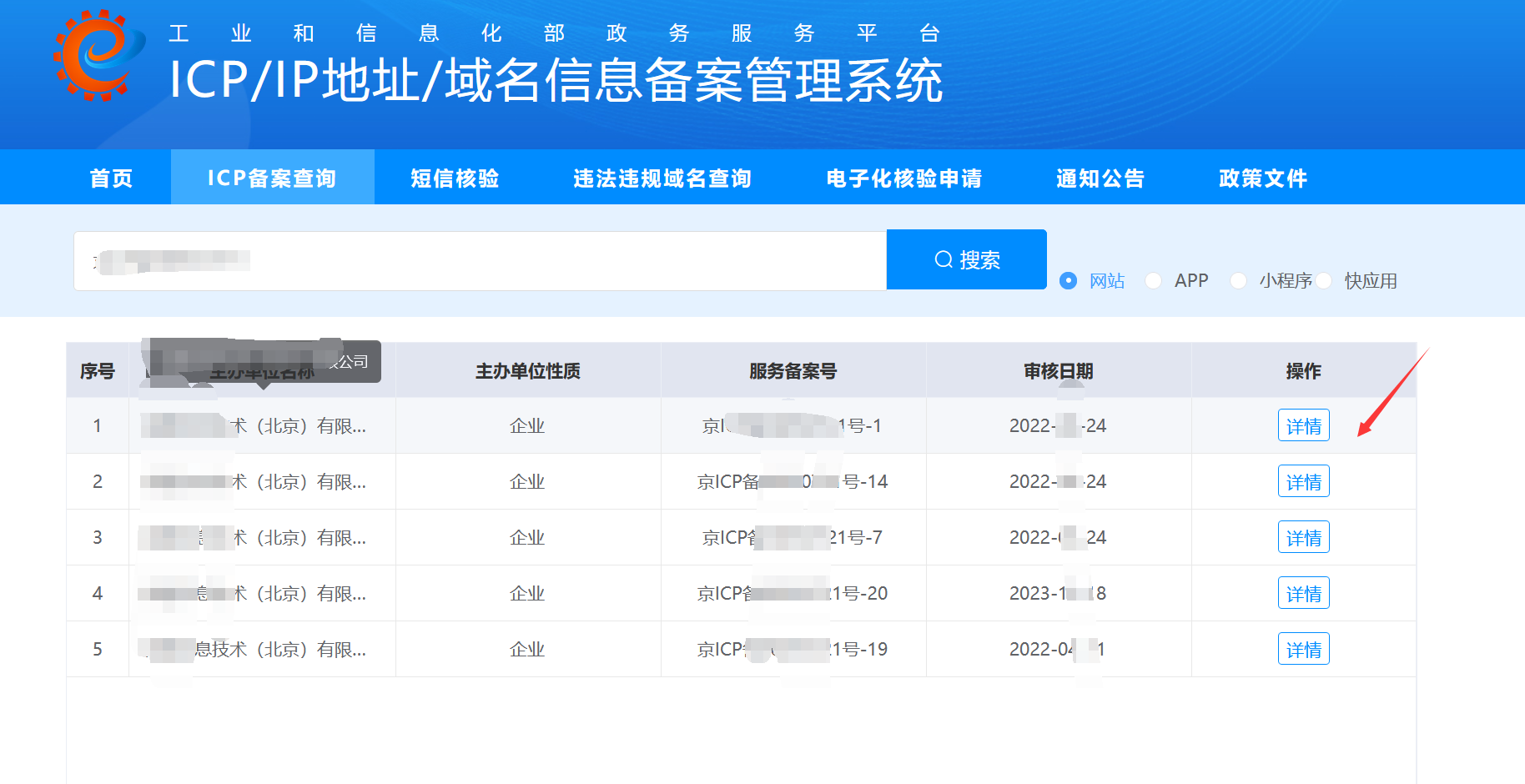This screenshot has height=784, width=1525.
Task: Click the 序号 column header
Action: point(98,371)
